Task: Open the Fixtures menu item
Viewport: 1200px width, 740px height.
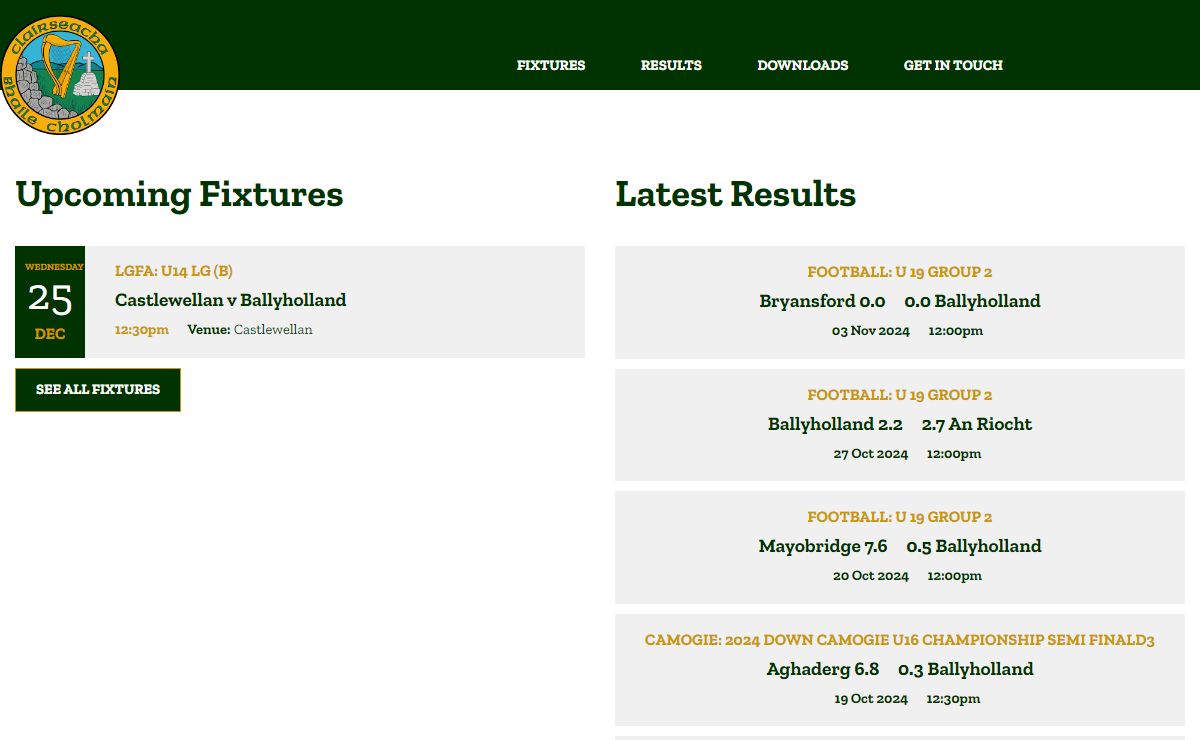Action: pyautogui.click(x=551, y=65)
